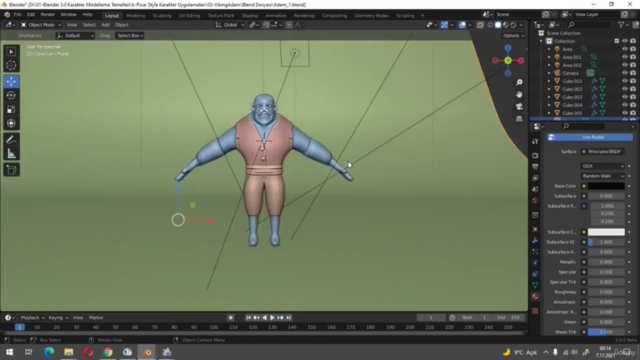The height and width of the screenshot is (360, 640).
Task: Activate the Rotate tool
Action: (11, 96)
